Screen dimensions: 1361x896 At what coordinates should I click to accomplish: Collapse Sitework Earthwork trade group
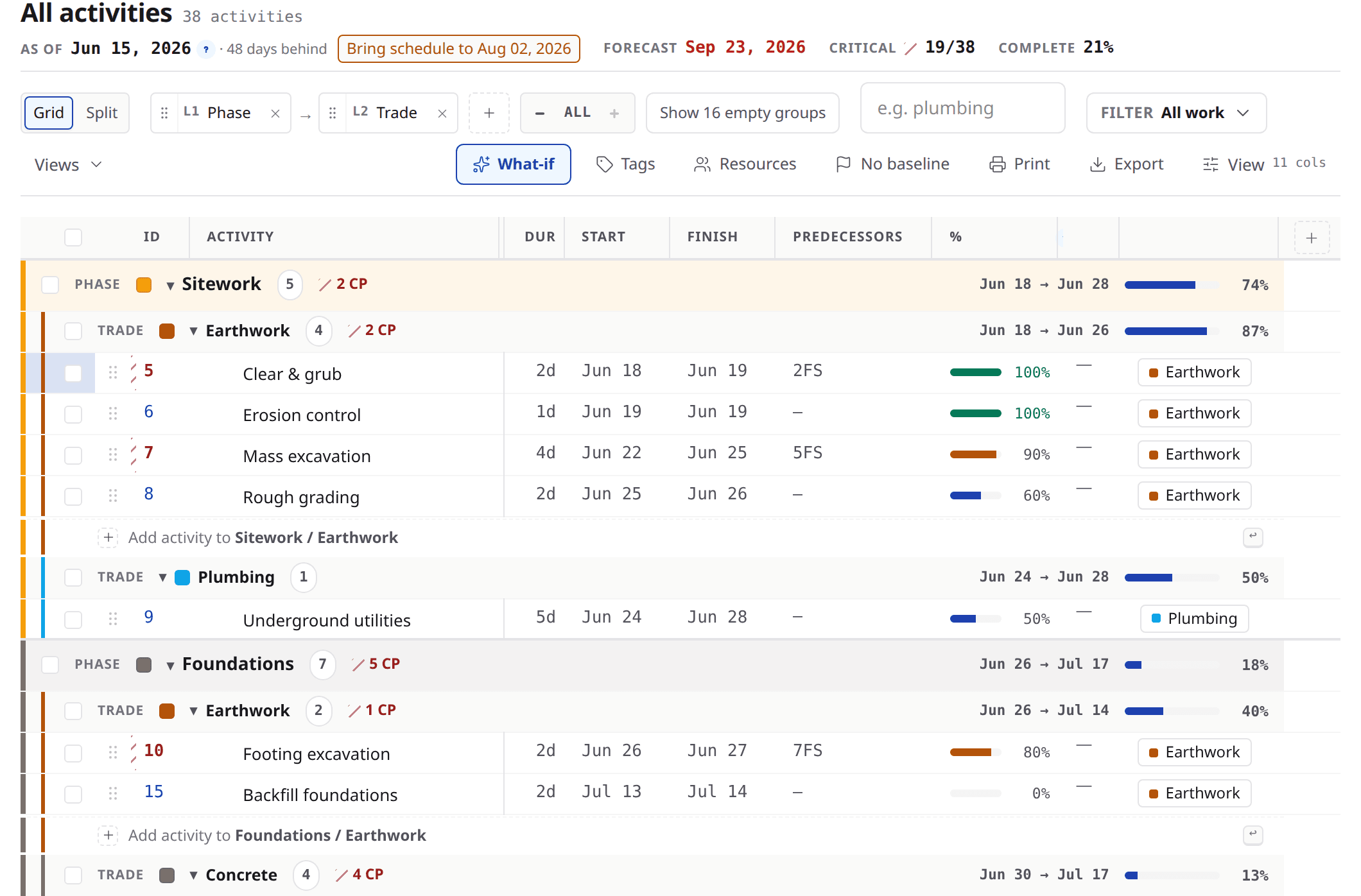[x=193, y=331]
